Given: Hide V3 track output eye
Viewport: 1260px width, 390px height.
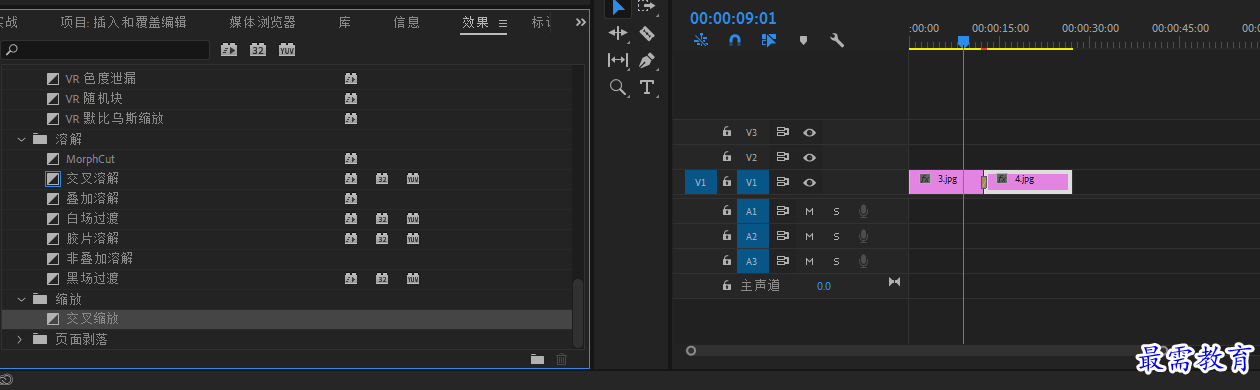Looking at the screenshot, I should point(810,132).
